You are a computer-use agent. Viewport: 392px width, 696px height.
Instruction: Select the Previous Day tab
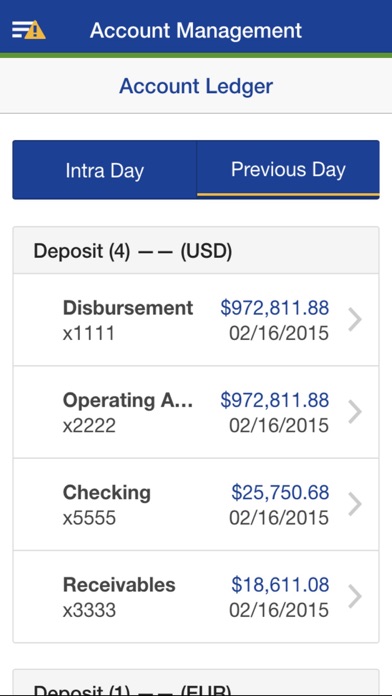288,170
